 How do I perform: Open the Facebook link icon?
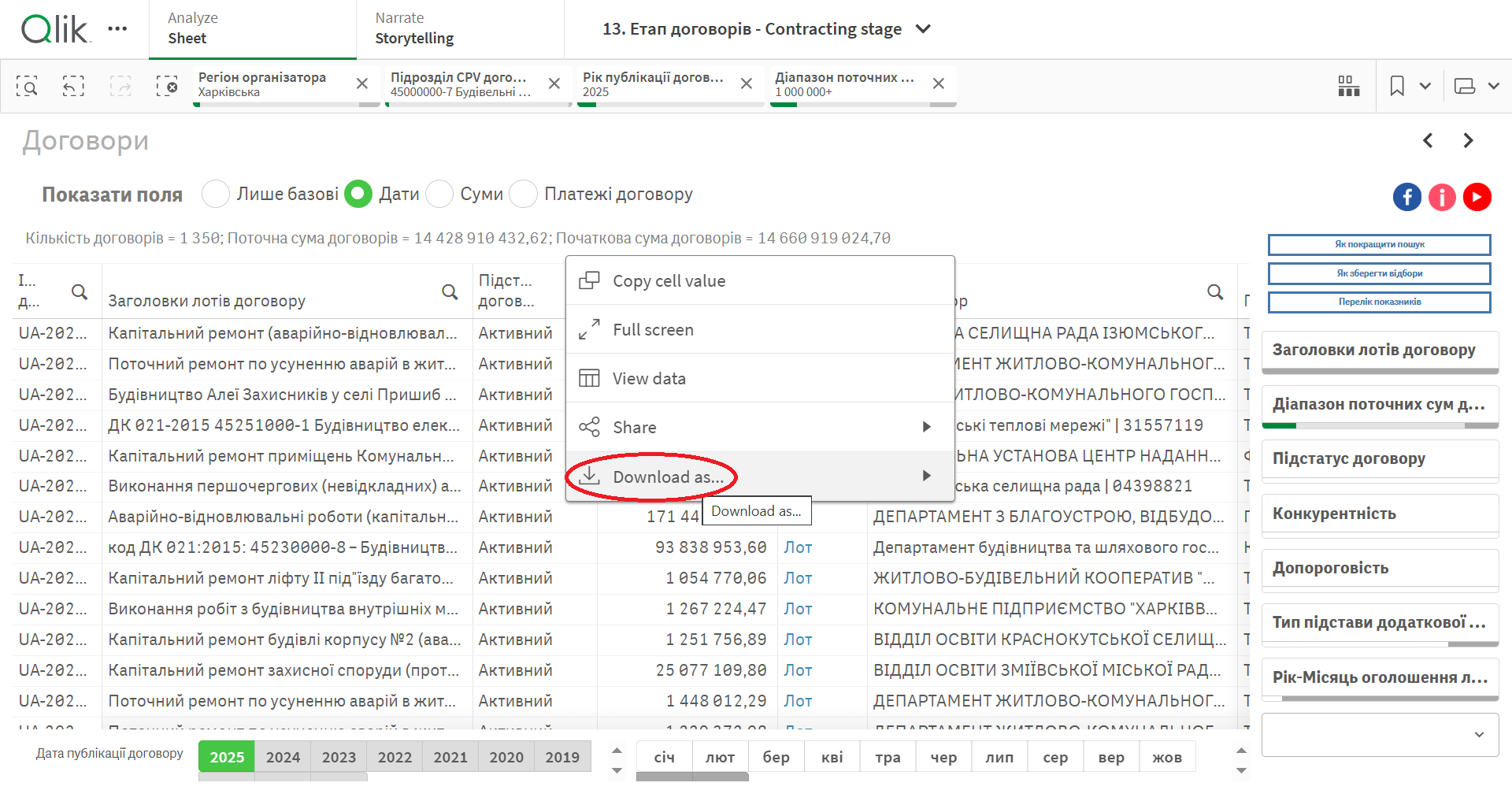(1406, 197)
